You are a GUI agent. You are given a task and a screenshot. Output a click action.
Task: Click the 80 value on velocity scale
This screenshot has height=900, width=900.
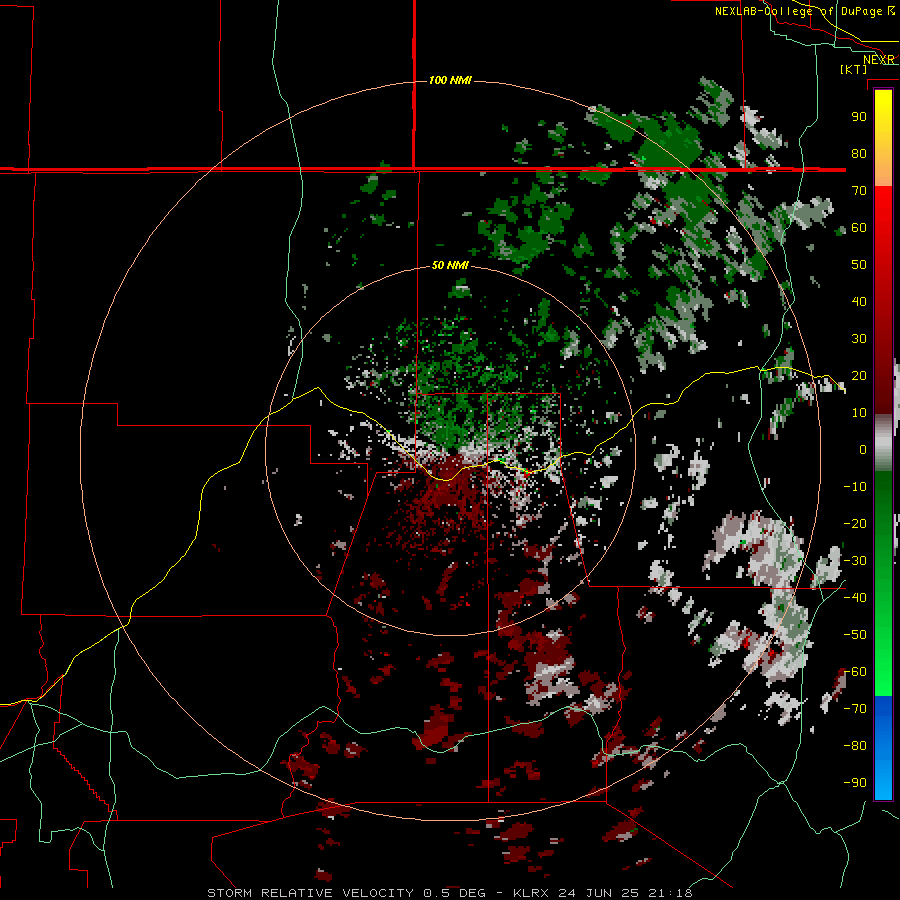(859, 153)
